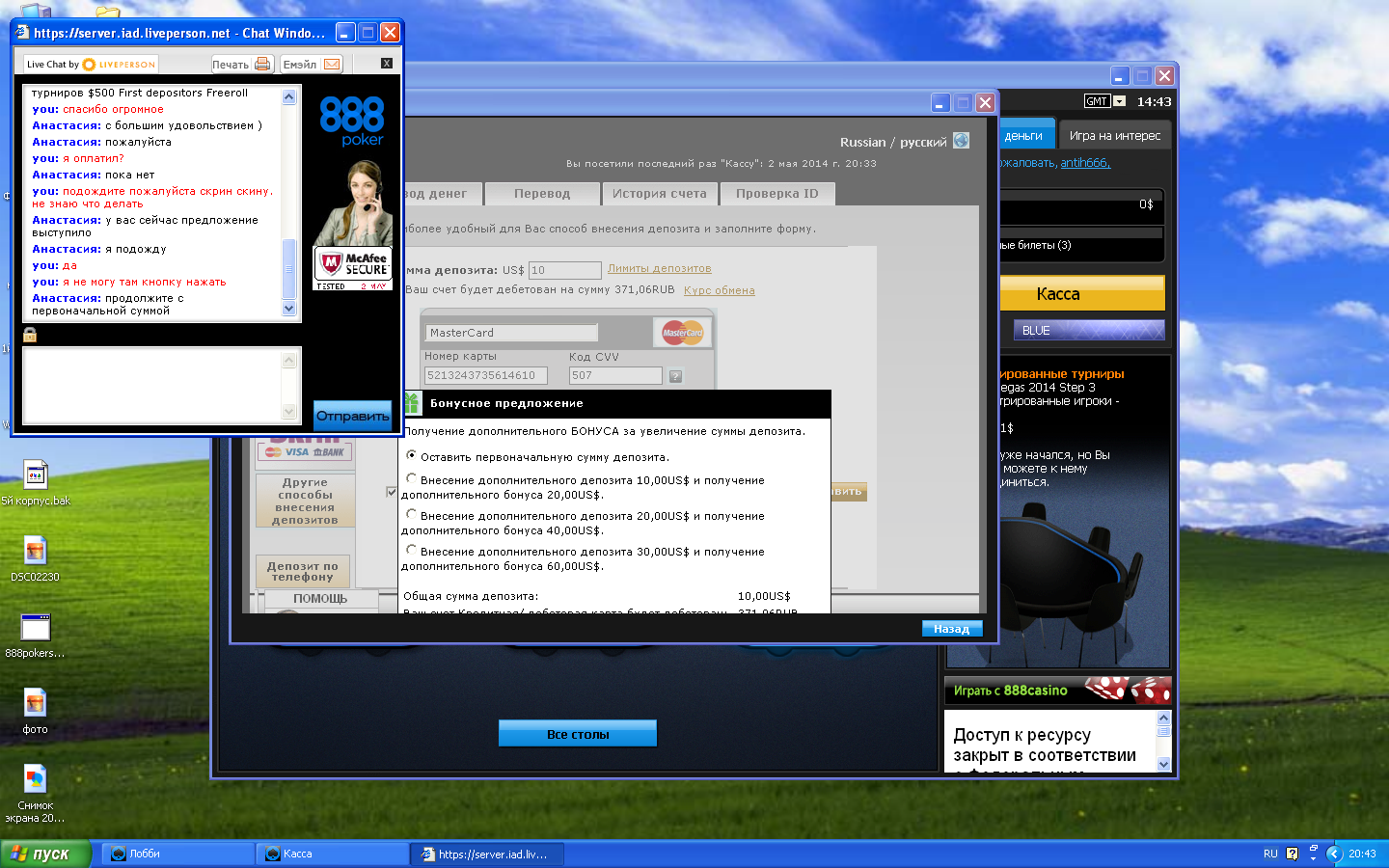The image size is (1389, 868).
Task: Open the пуск Start menu
Action: pyautogui.click(x=45, y=854)
